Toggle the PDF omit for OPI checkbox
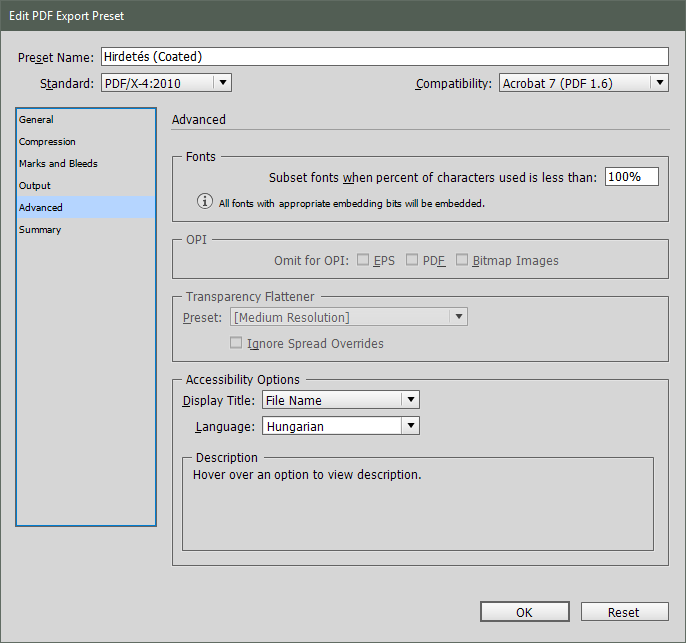 [x=410, y=261]
